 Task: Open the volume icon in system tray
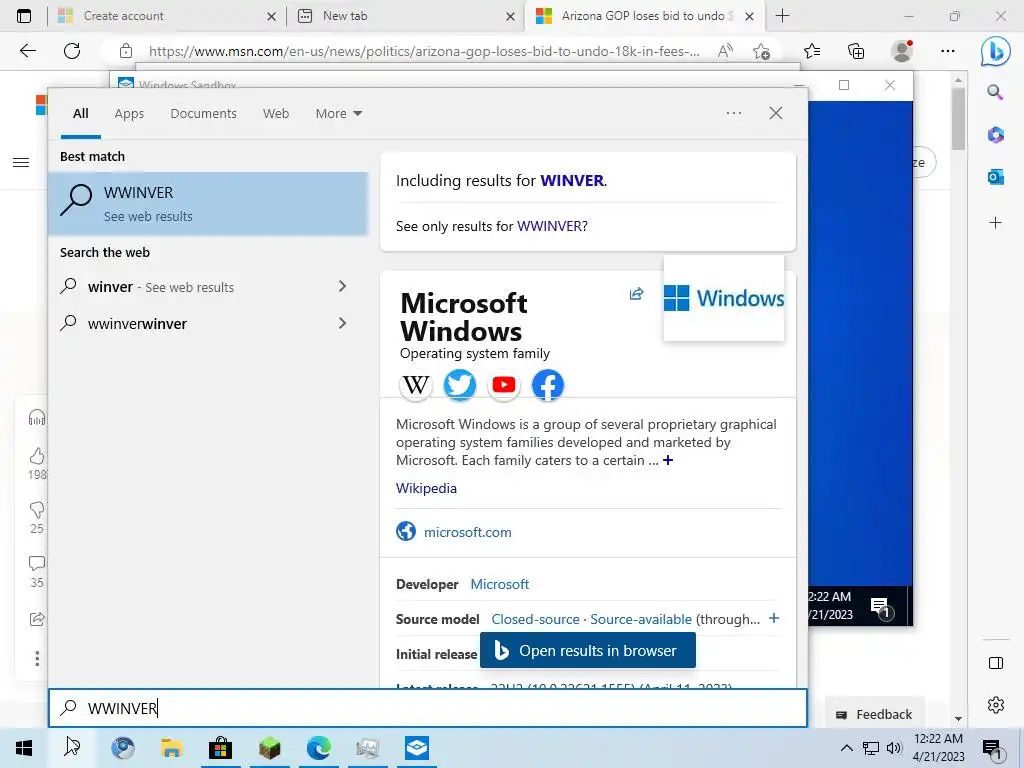click(x=894, y=748)
